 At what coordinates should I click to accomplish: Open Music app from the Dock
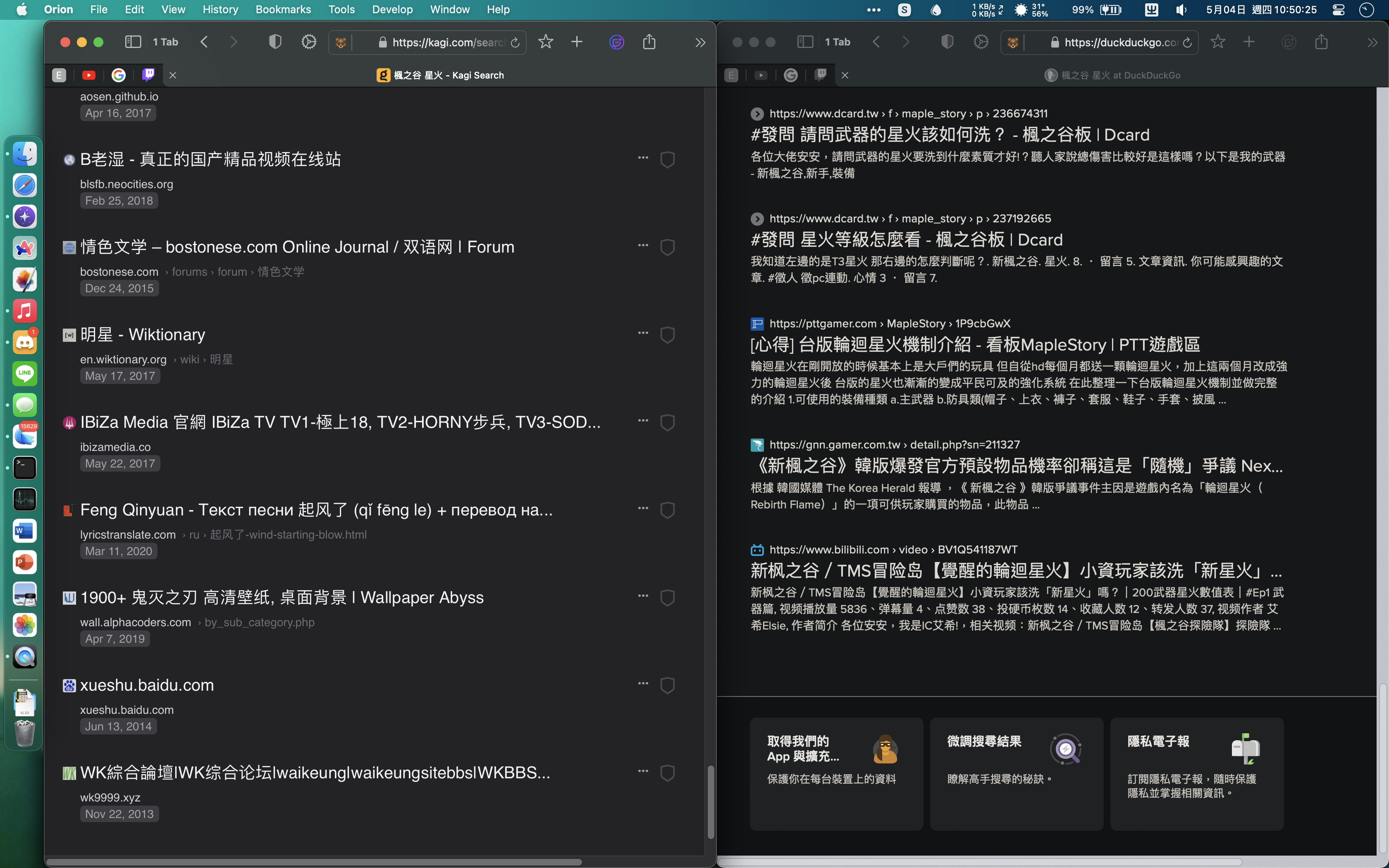[x=25, y=311]
